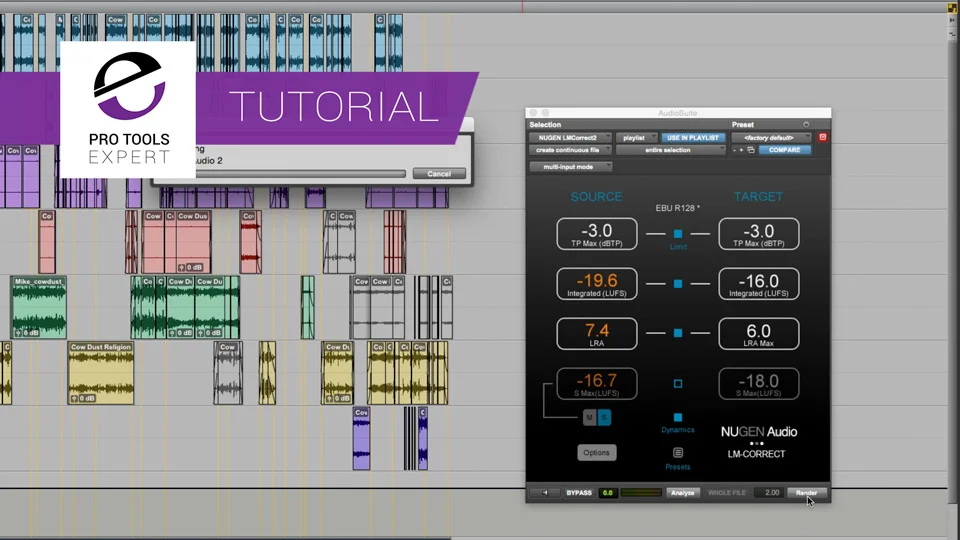960x540 pixels.
Task: Click the Analyze button
Action: 682,492
